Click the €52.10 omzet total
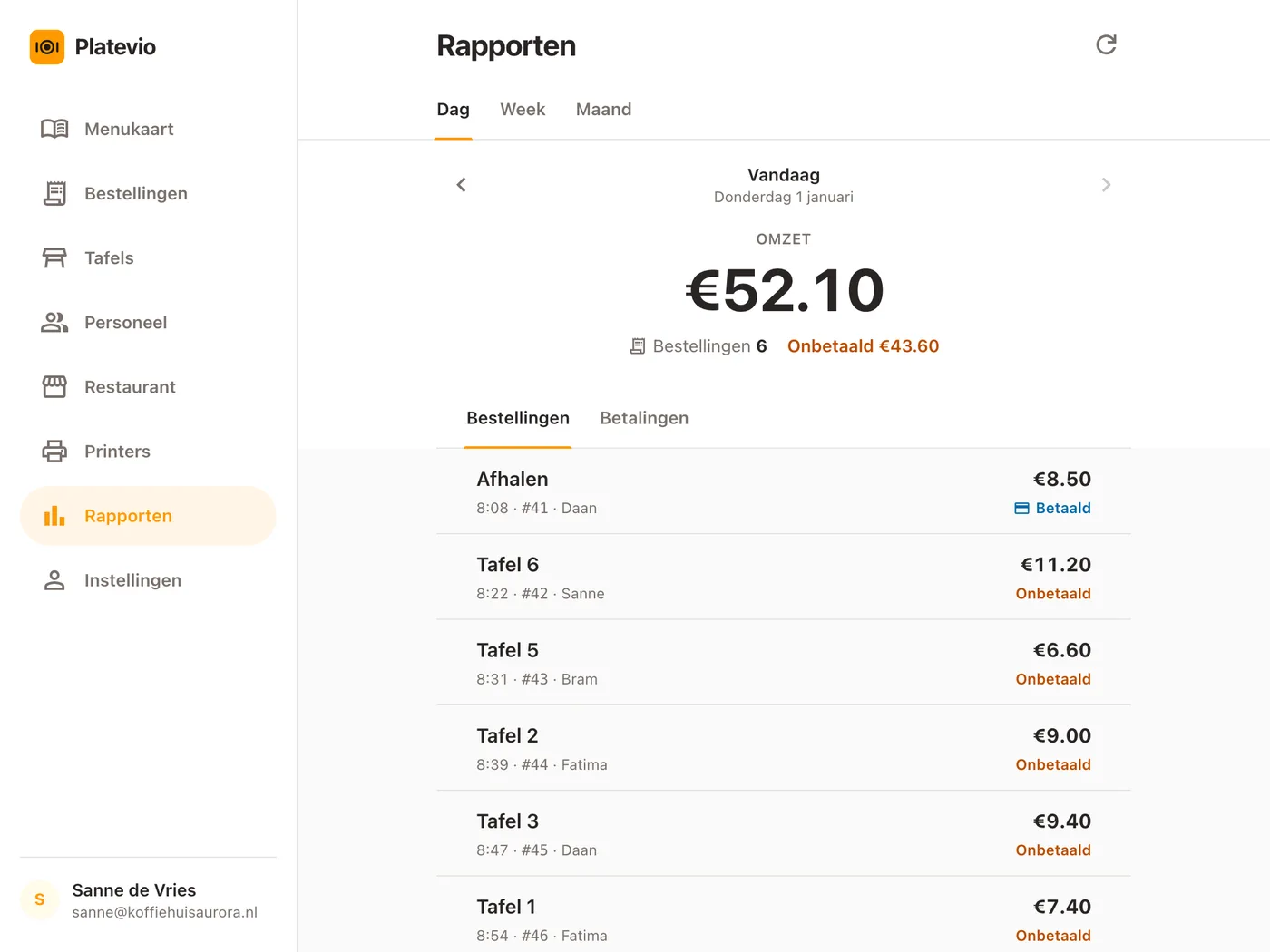Image resolution: width=1270 pixels, height=952 pixels. (784, 291)
